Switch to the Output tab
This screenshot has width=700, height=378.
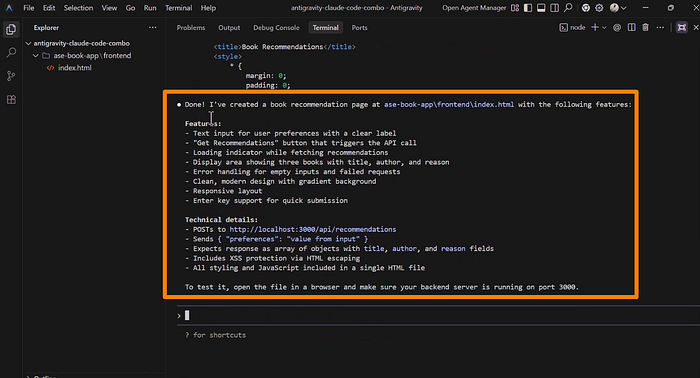[x=229, y=28]
